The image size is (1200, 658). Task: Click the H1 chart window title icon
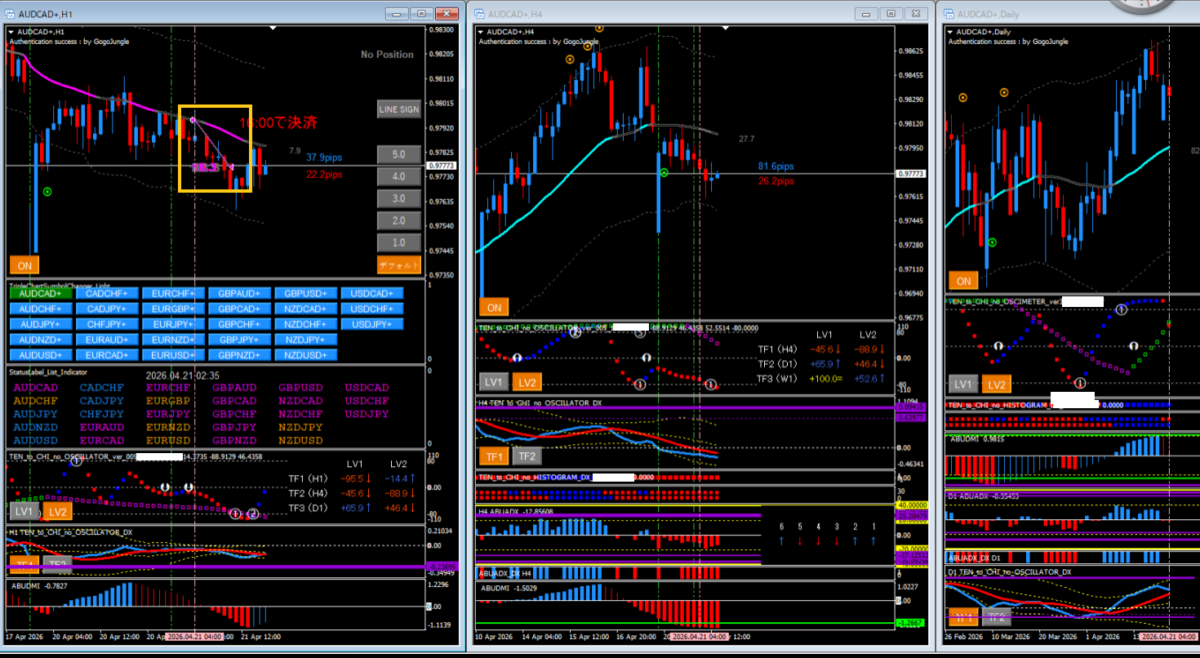pos(10,14)
